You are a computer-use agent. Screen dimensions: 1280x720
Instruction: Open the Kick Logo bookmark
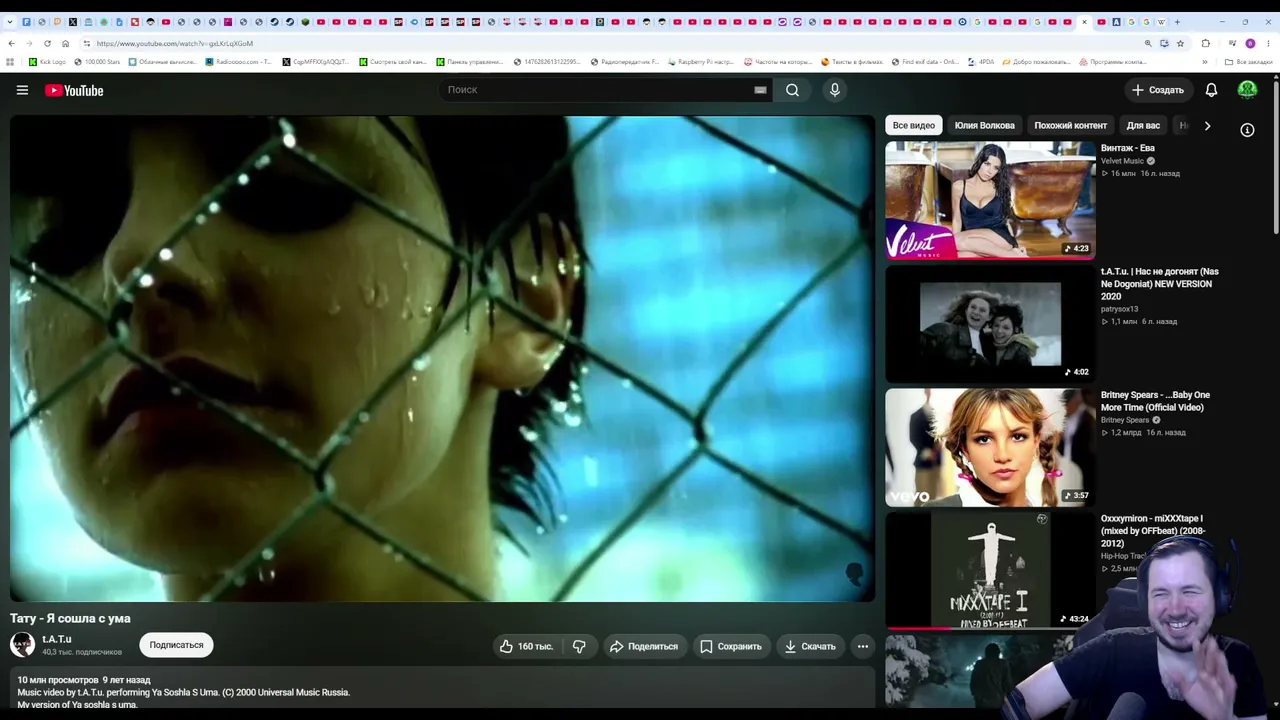tap(47, 62)
